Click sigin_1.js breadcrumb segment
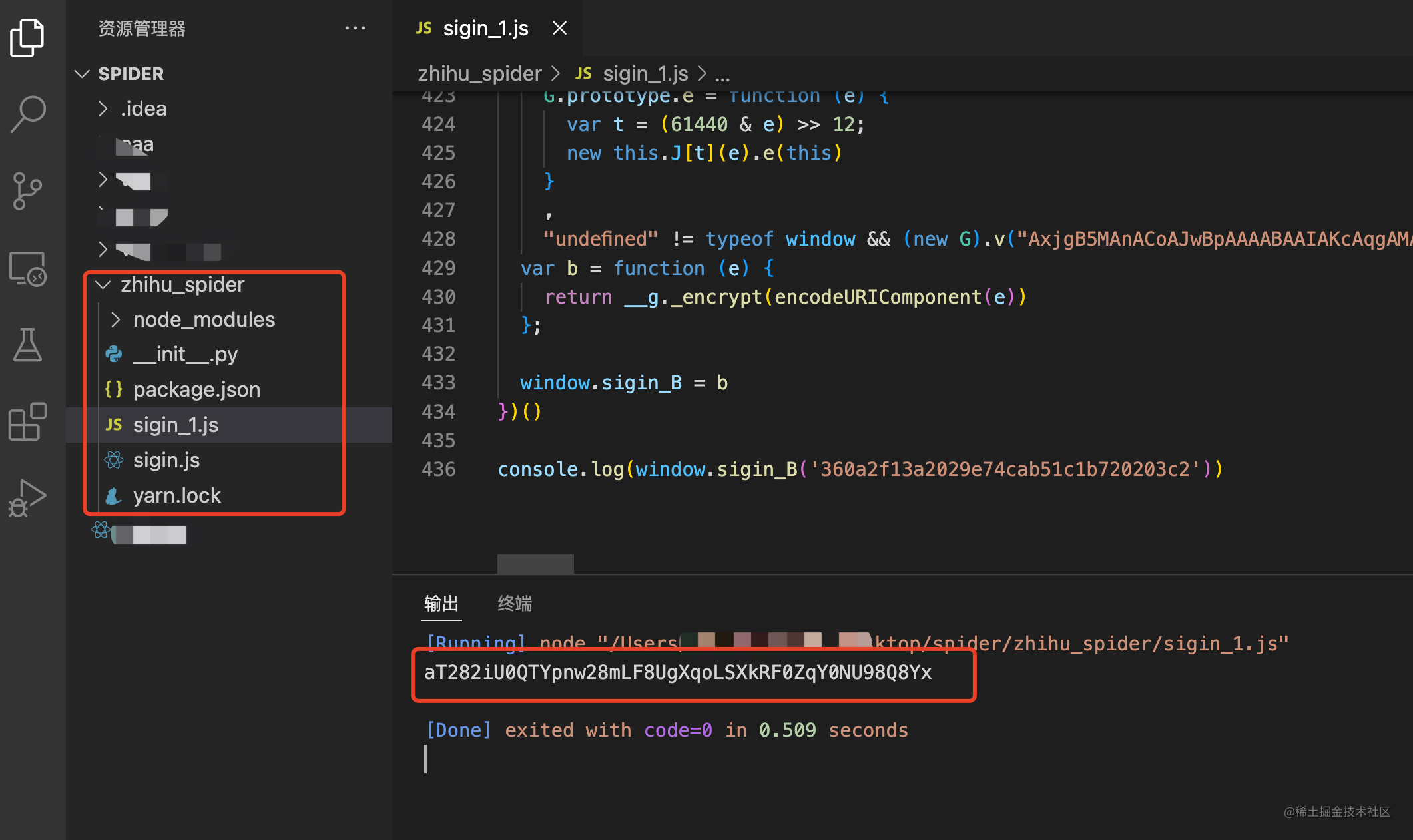Screen dimensions: 1413x840 click(x=633, y=73)
